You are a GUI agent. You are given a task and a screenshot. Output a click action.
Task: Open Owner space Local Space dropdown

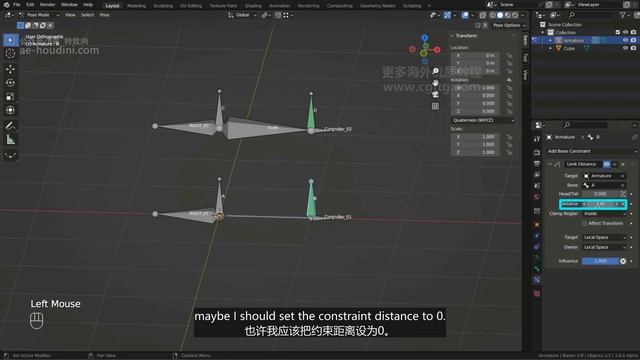(604, 247)
